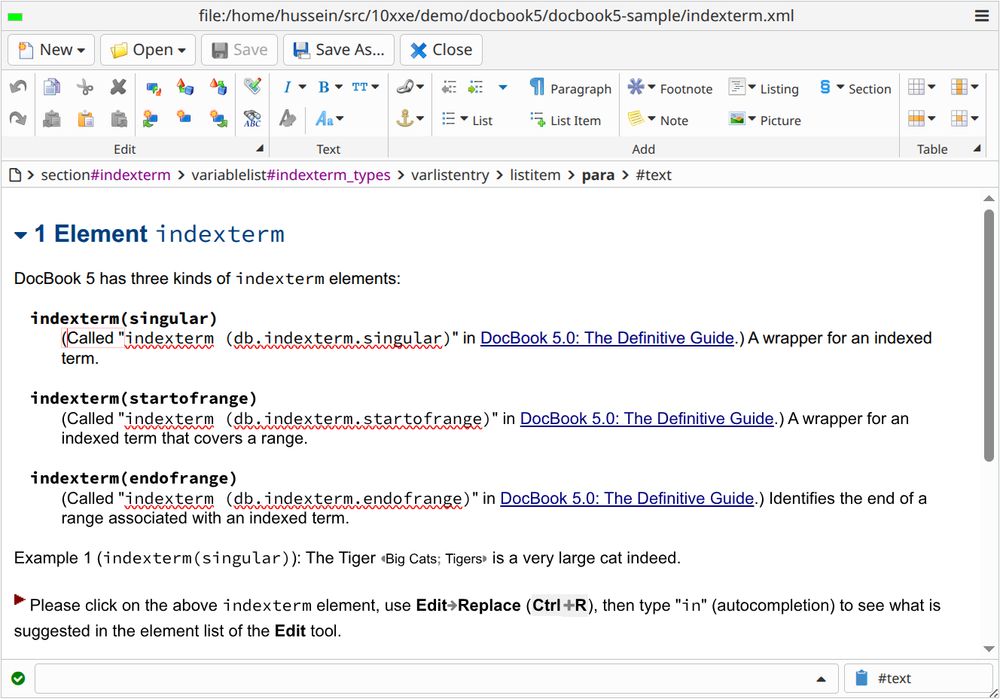
Task: Select section#indexterm in the node path
Action: (106, 175)
